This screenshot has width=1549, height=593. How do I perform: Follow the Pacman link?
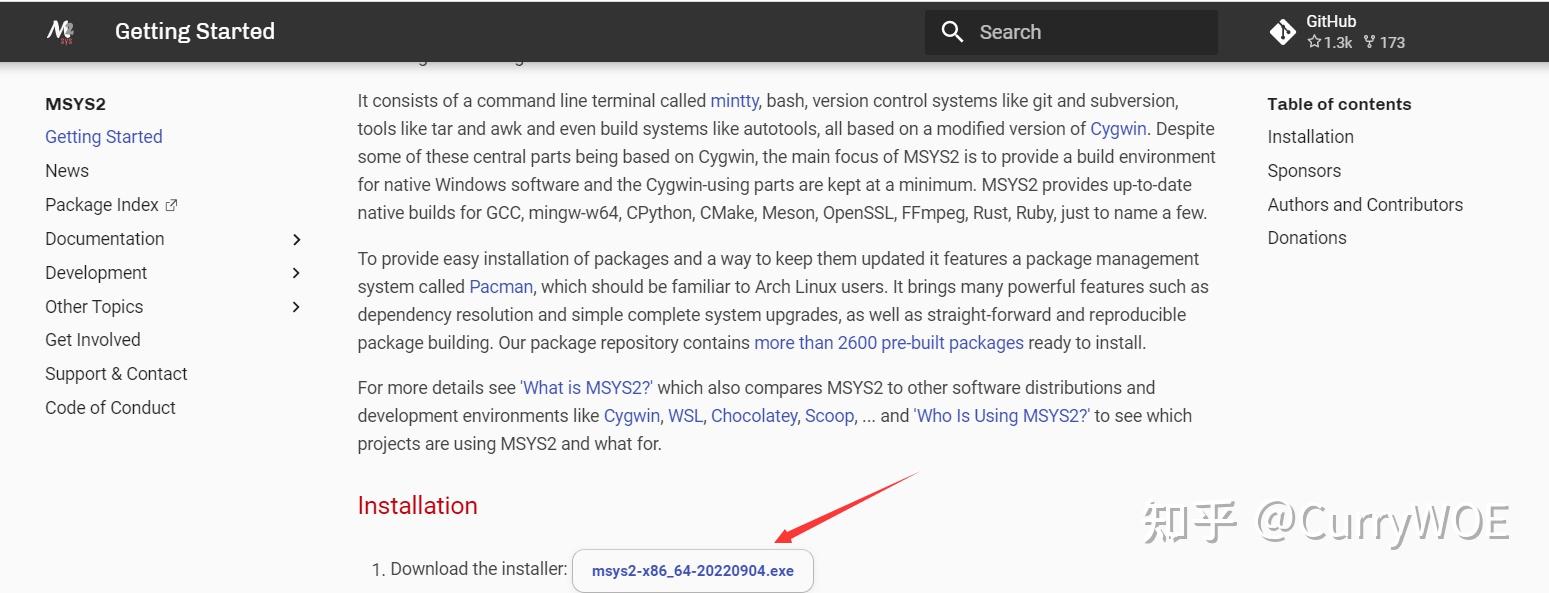coord(501,287)
